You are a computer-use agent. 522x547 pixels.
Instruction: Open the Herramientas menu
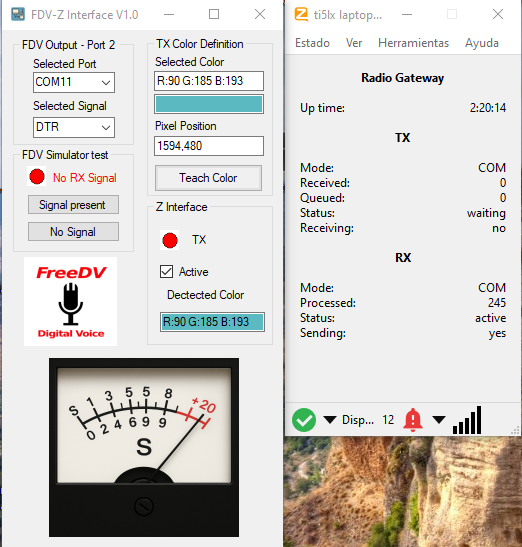click(x=413, y=43)
